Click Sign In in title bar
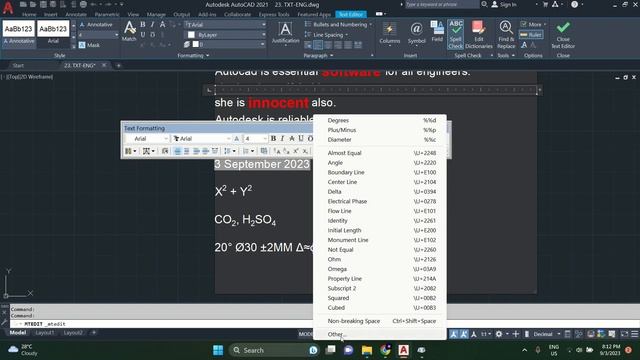Image resolution: width=640 pixels, height=360 pixels. coord(504,4)
